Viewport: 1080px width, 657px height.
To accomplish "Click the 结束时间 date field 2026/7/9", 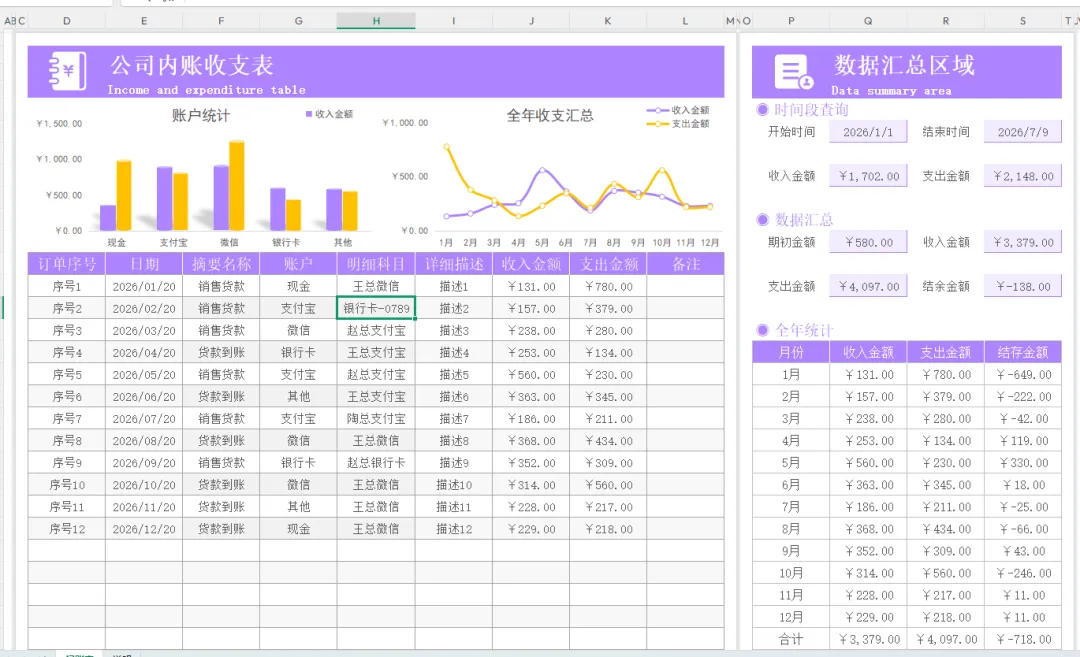I will point(1023,132).
